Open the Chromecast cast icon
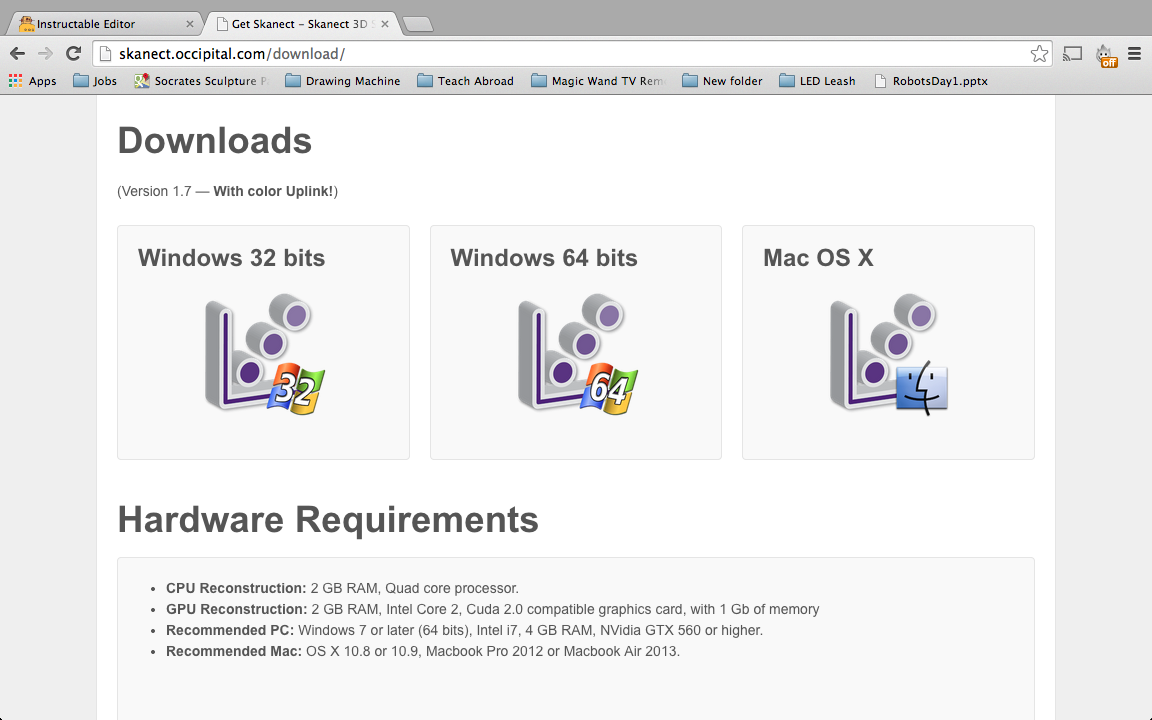 (x=1072, y=54)
